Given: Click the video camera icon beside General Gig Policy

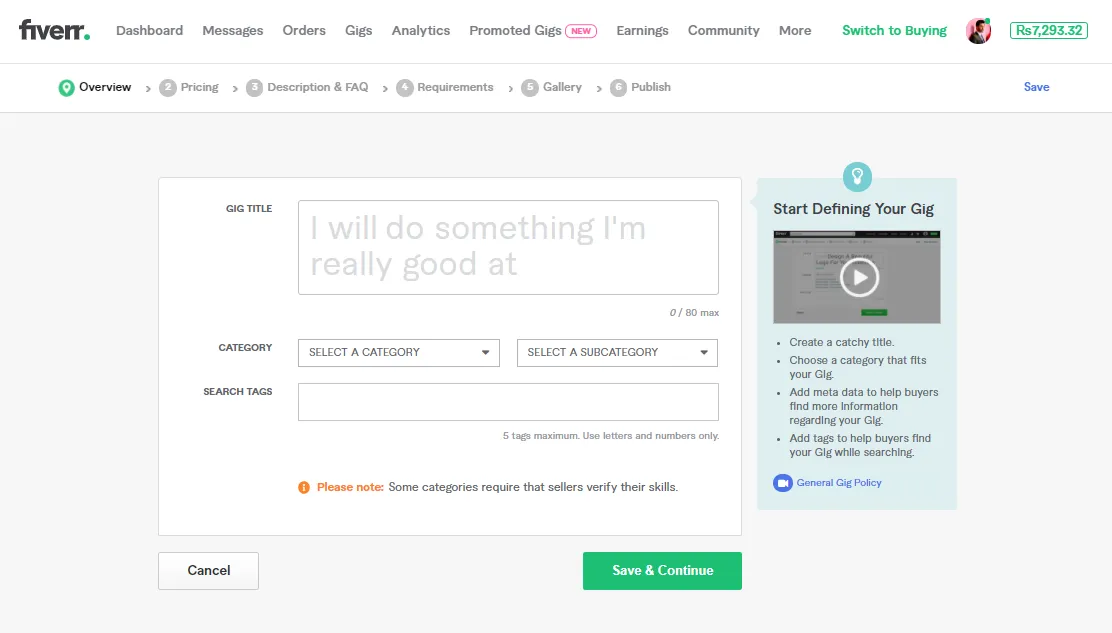Looking at the screenshot, I should (782, 483).
